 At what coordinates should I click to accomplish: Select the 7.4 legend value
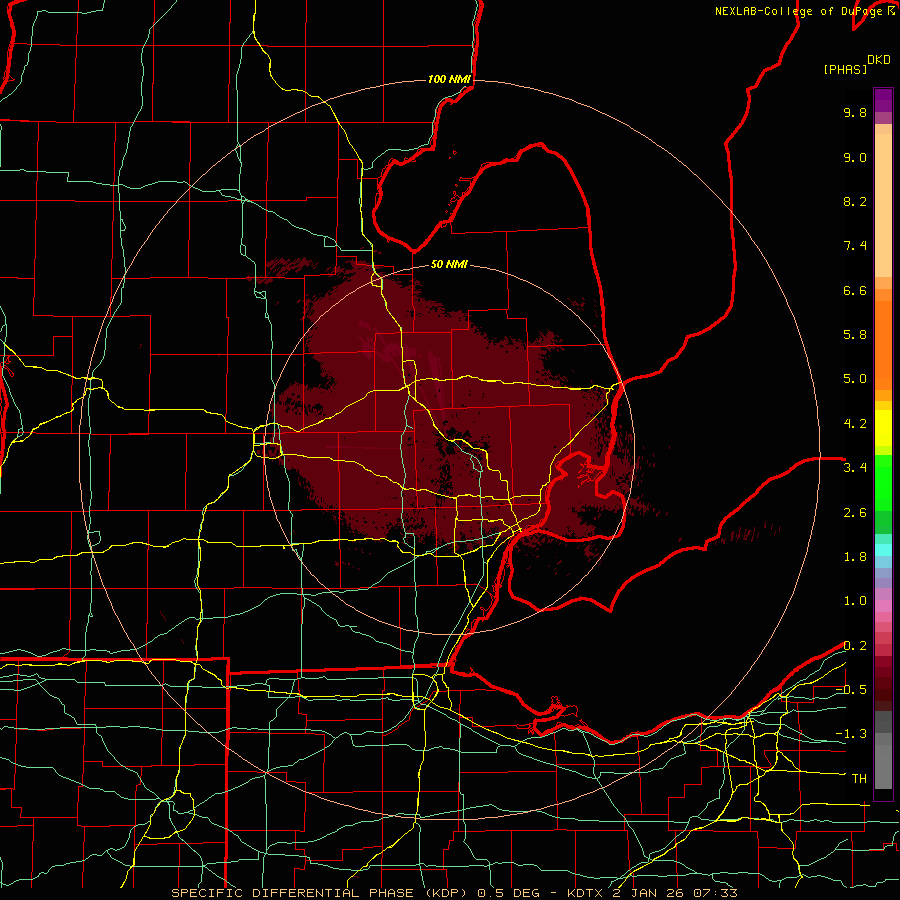tap(855, 246)
